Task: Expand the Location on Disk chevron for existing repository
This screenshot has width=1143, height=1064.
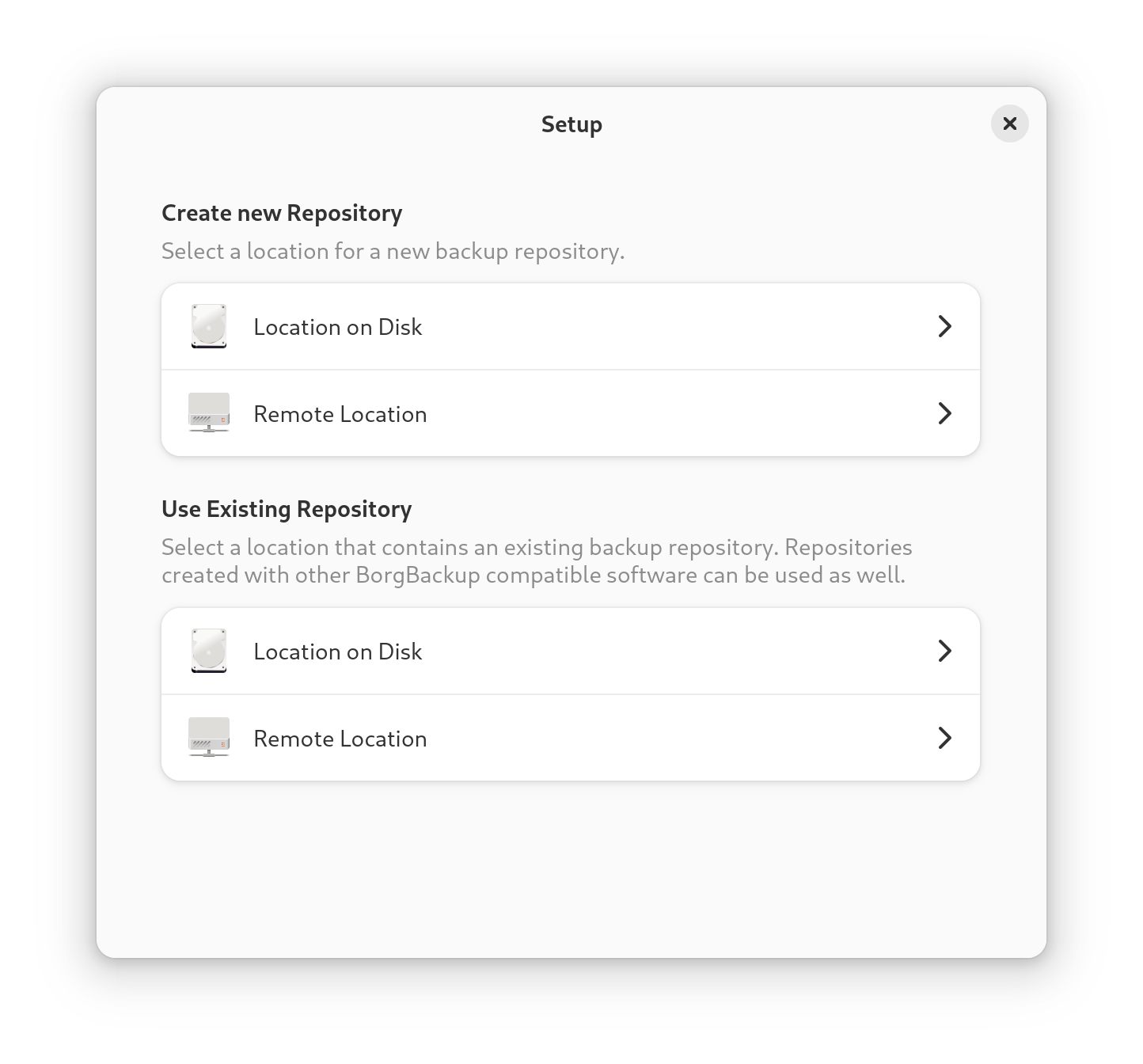Action: point(944,651)
